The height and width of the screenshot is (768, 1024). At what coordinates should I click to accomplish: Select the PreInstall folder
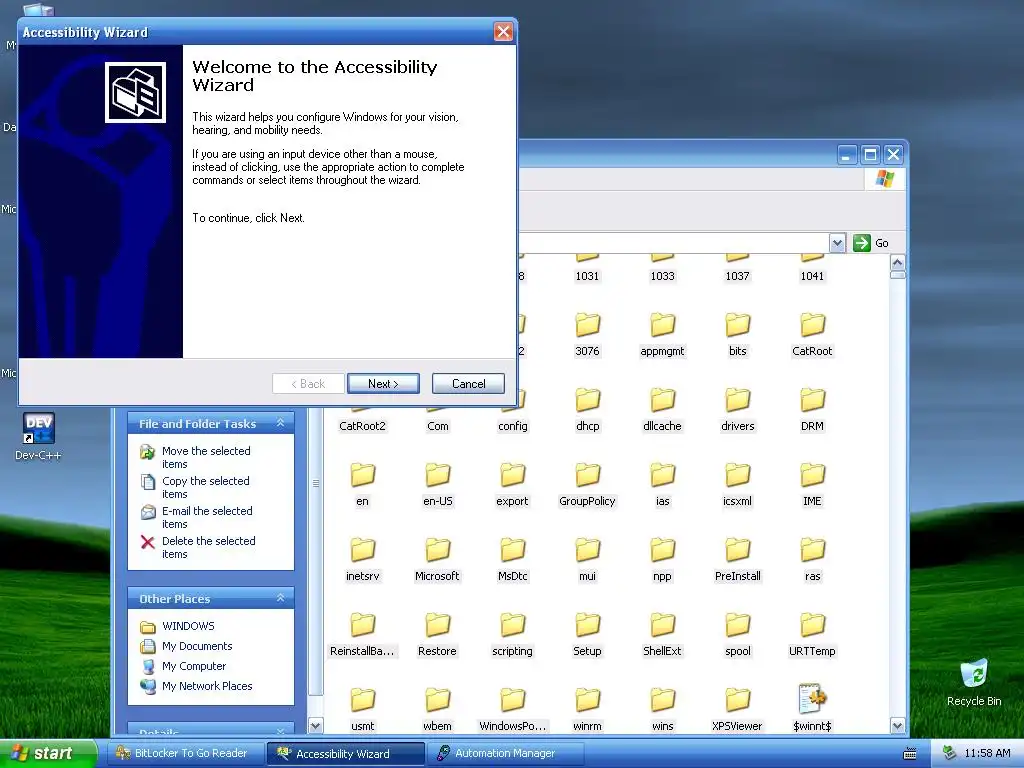click(737, 560)
